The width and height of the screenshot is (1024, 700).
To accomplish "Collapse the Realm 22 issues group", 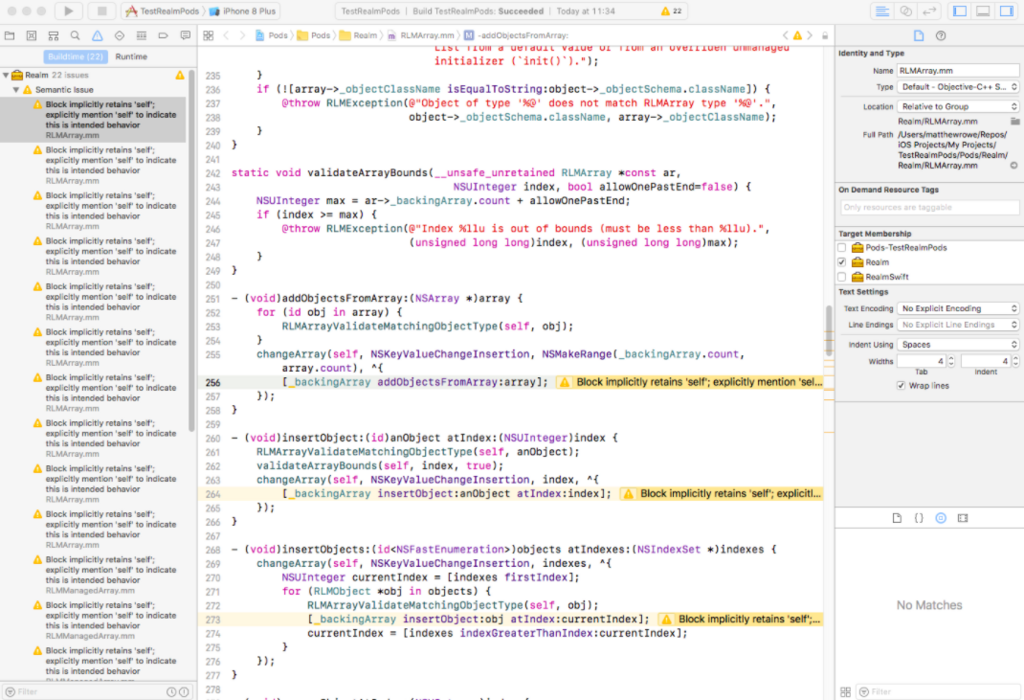I will 6,75.
